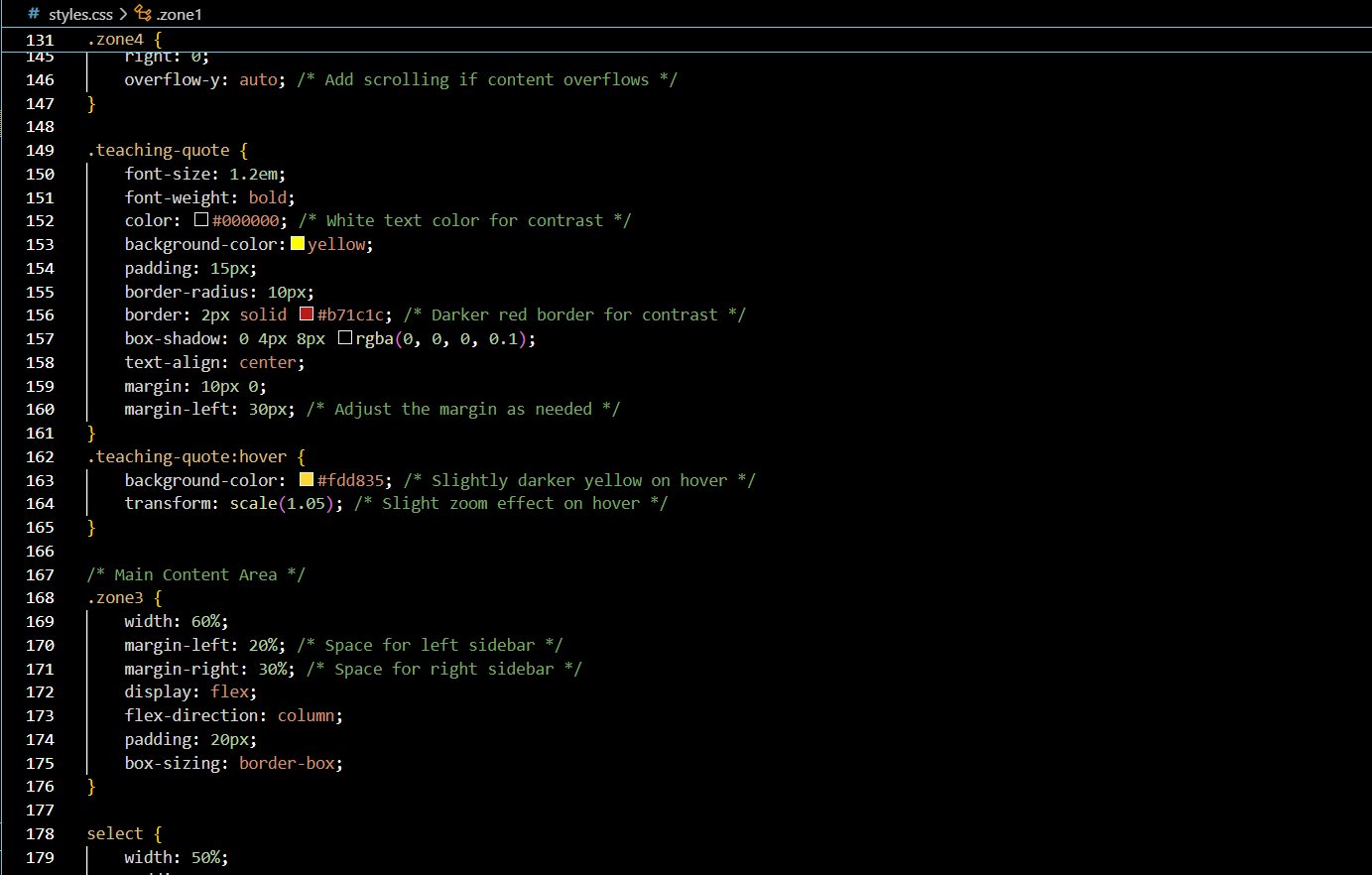Screen dimensions: 1372x875
Task: Click the "font-size" property
Action: pyautogui.click(x=168, y=174)
